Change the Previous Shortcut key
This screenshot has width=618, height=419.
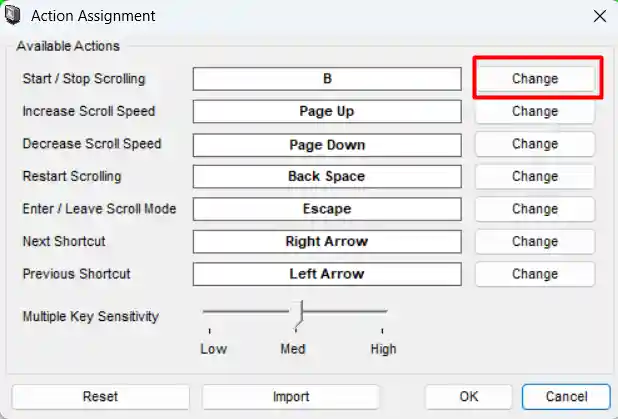pyautogui.click(x=535, y=274)
